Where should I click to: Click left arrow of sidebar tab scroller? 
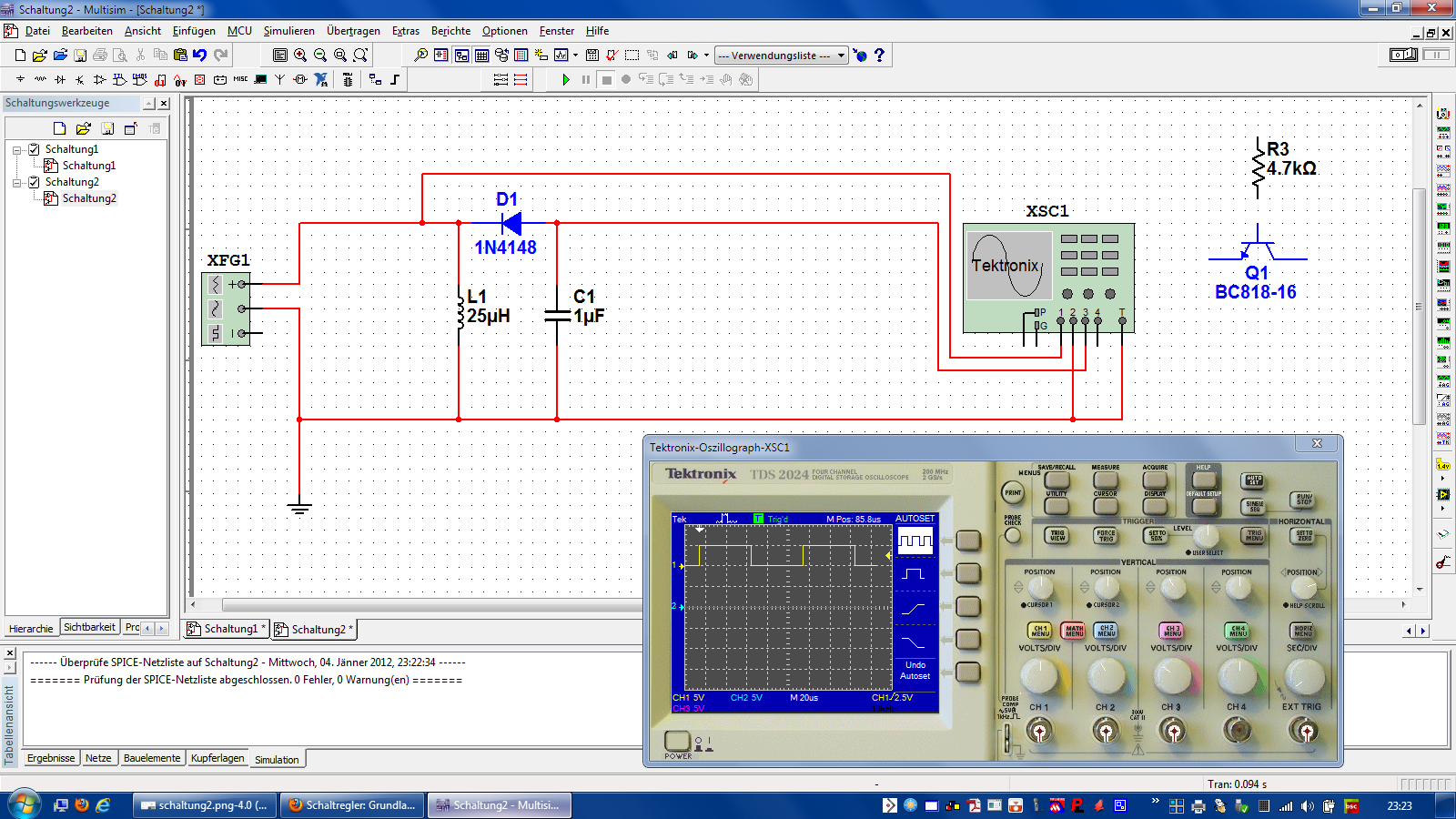click(x=148, y=628)
